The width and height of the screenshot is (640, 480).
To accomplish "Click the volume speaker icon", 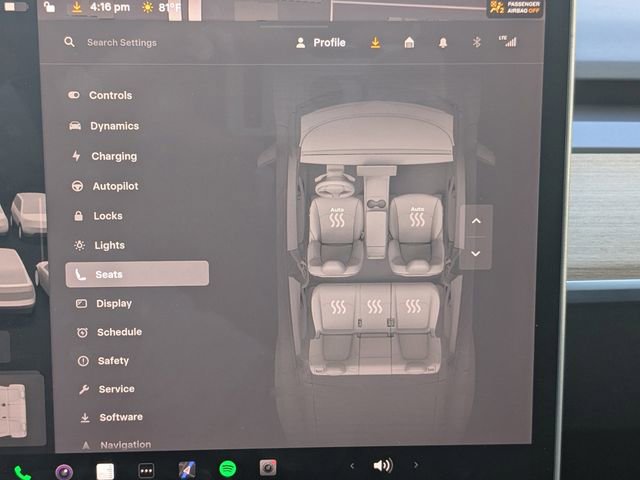I will pyautogui.click(x=383, y=465).
